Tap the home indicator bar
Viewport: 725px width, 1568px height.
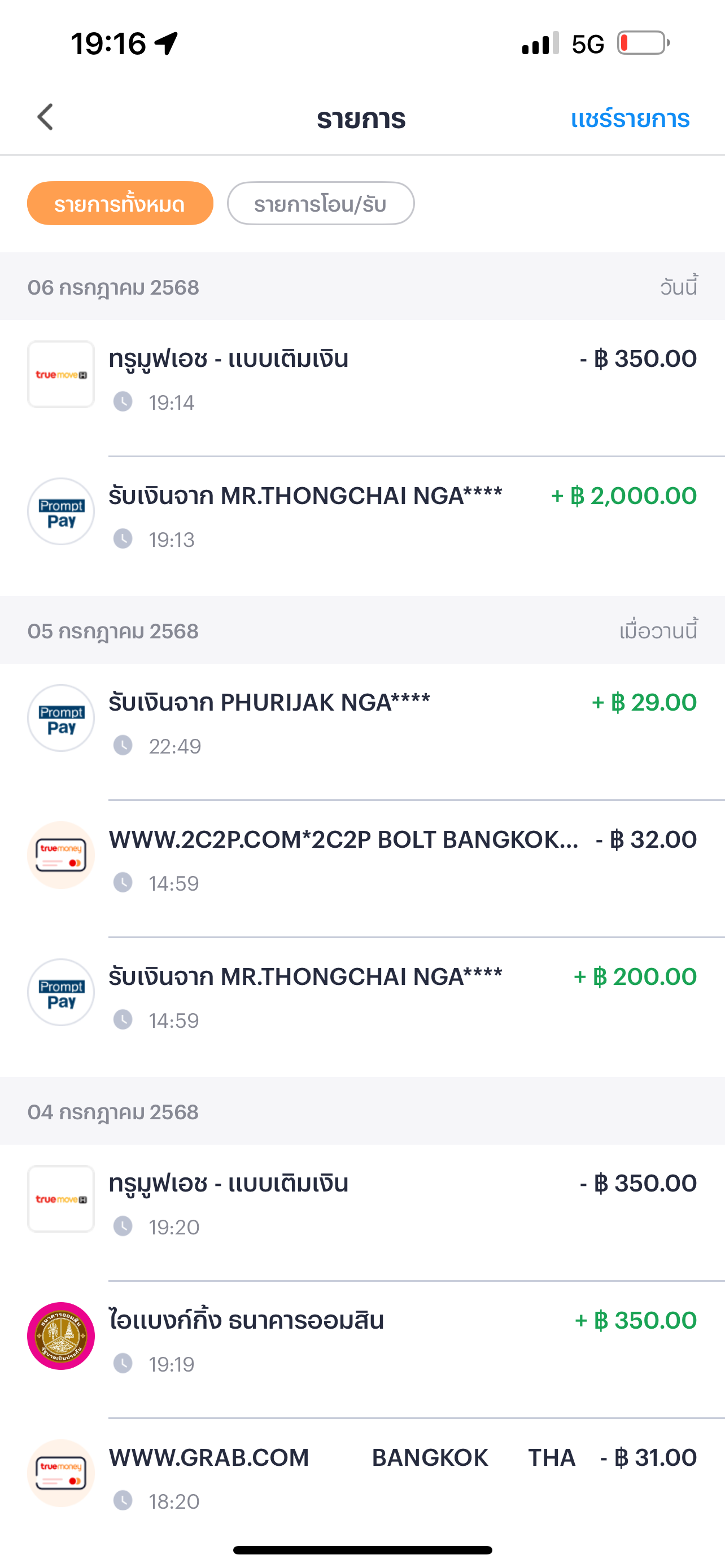point(362,1550)
